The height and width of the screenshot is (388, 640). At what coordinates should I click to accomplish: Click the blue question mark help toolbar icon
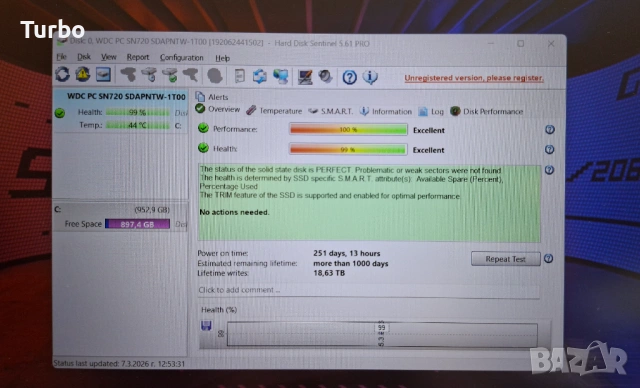[x=349, y=77]
